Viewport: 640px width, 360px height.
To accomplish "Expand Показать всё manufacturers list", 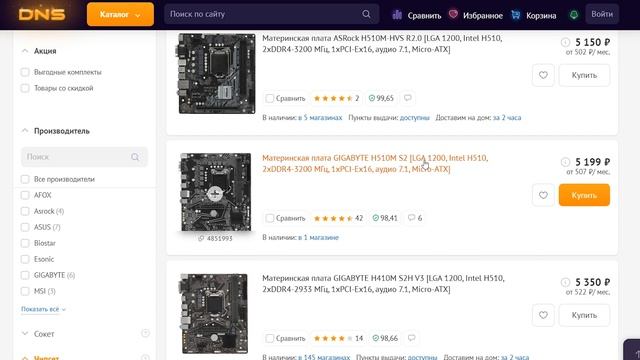I will (x=43, y=309).
